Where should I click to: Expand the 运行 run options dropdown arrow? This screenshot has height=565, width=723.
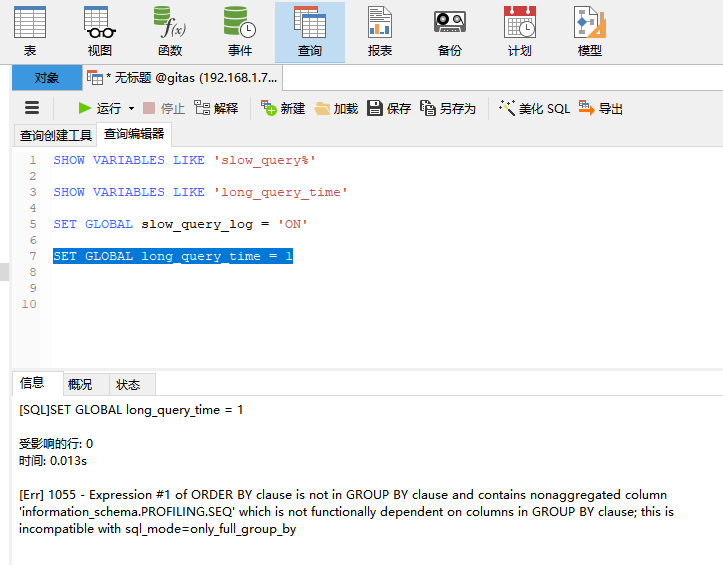point(131,109)
